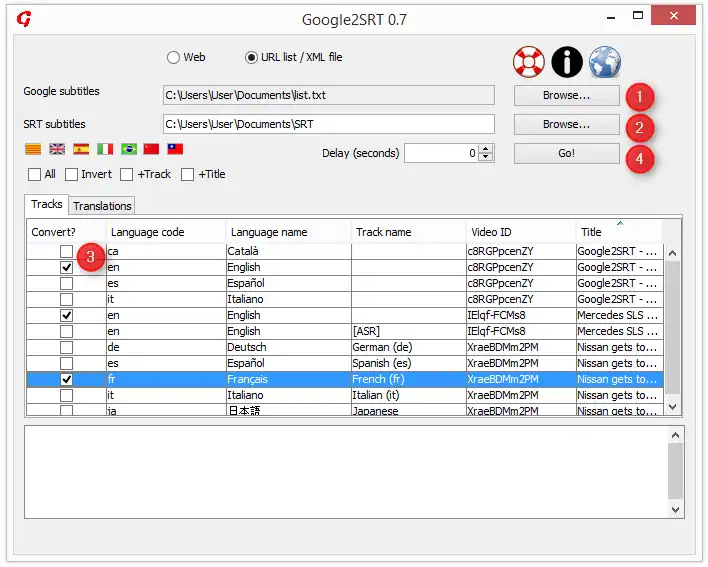Maximize the Google2SRT window

pos(638,16)
